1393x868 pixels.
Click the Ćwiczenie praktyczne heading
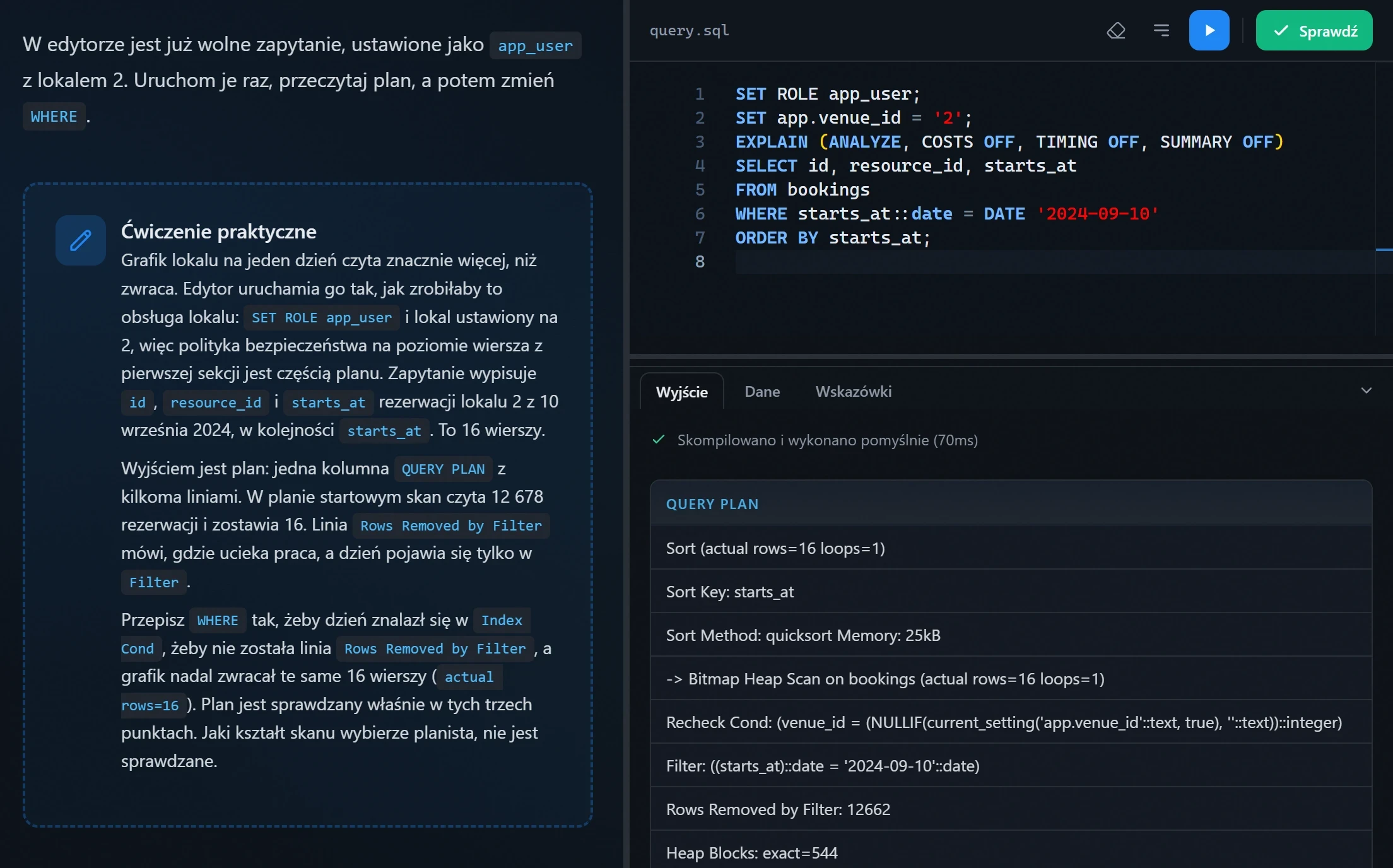tap(218, 232)
